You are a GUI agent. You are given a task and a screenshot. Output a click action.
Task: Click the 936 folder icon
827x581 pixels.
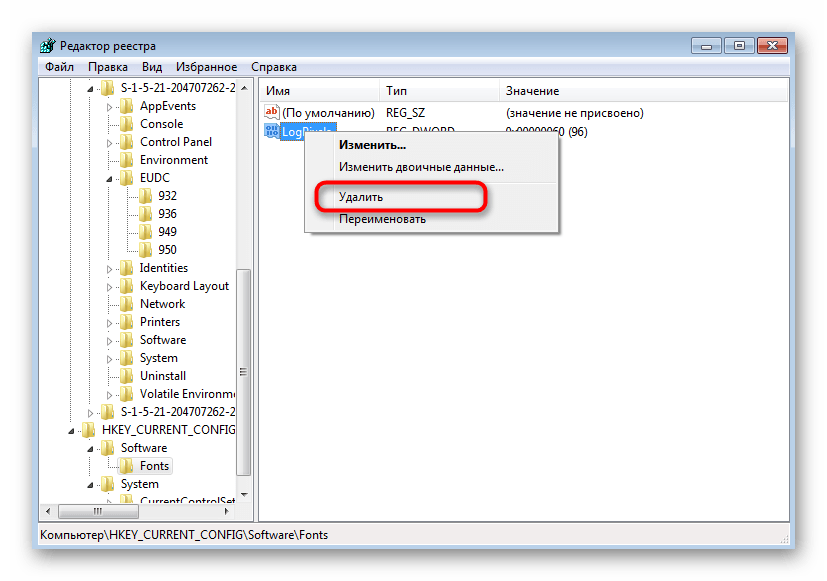tap(146, 214)
